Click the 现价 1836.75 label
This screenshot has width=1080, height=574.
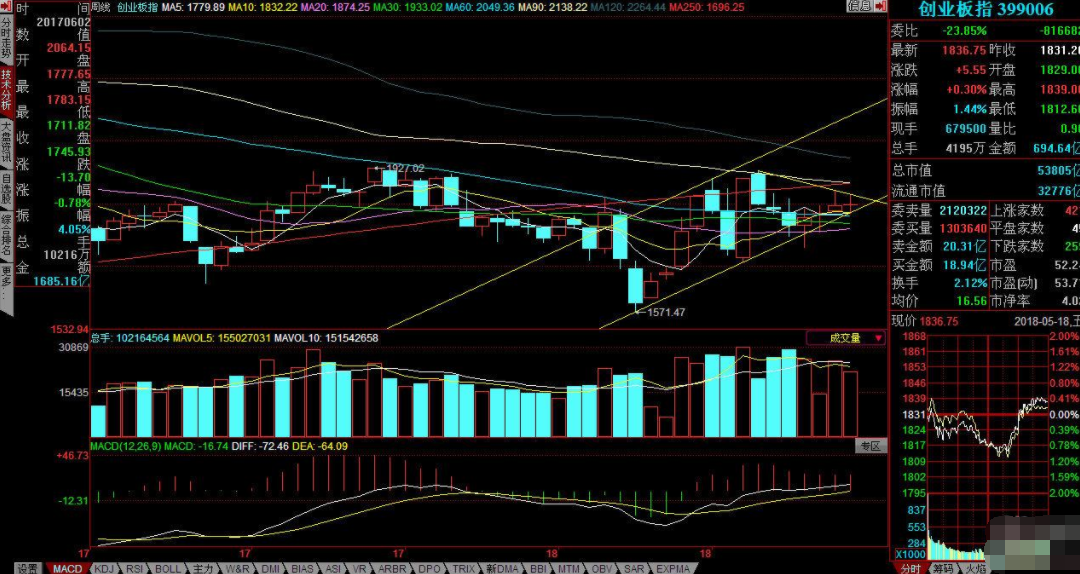(x=925, y=321)
